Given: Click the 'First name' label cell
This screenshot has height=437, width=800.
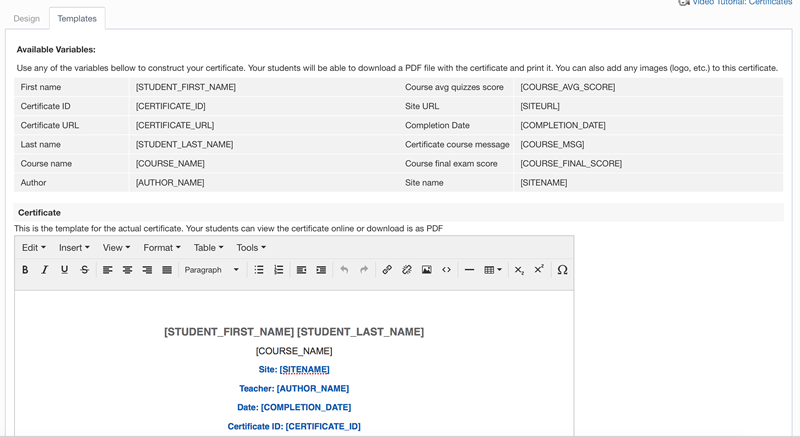Looking at the screenshot, I should pyautogui.click(x=41, y=87).
